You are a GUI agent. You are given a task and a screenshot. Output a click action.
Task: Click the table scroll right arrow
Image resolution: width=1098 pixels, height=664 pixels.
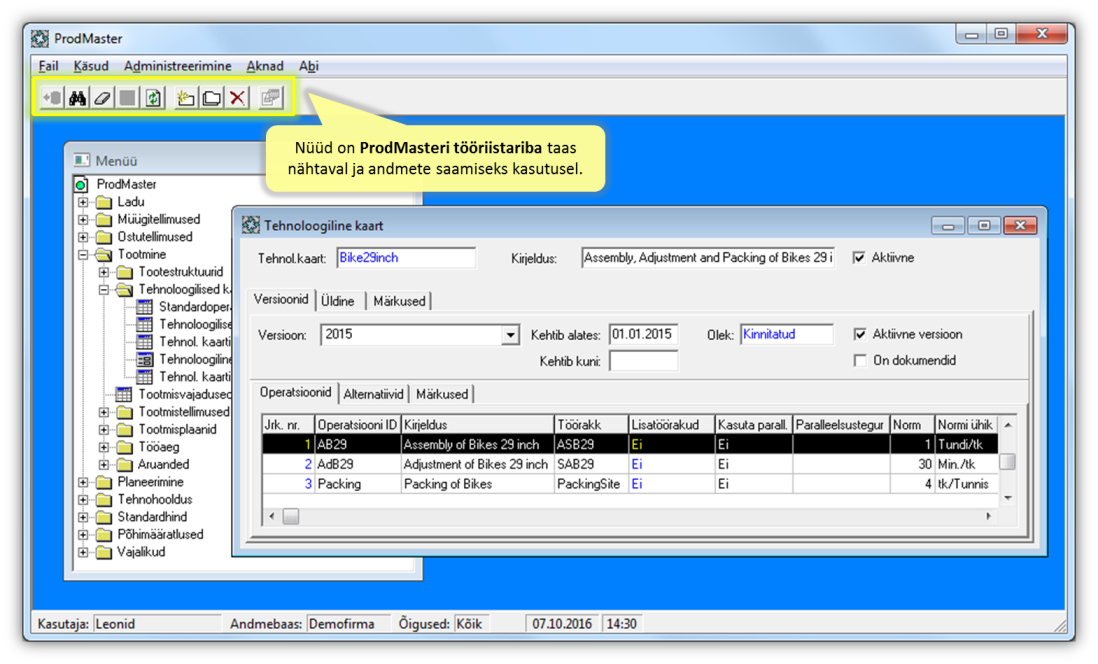pyautogui.click(x=988, y=516)
